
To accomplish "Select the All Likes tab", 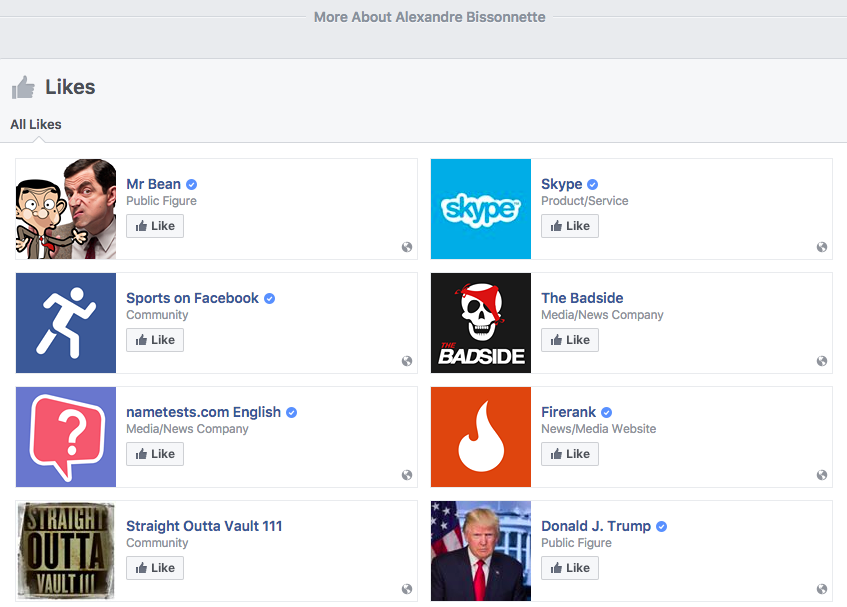I will point(36,124).
